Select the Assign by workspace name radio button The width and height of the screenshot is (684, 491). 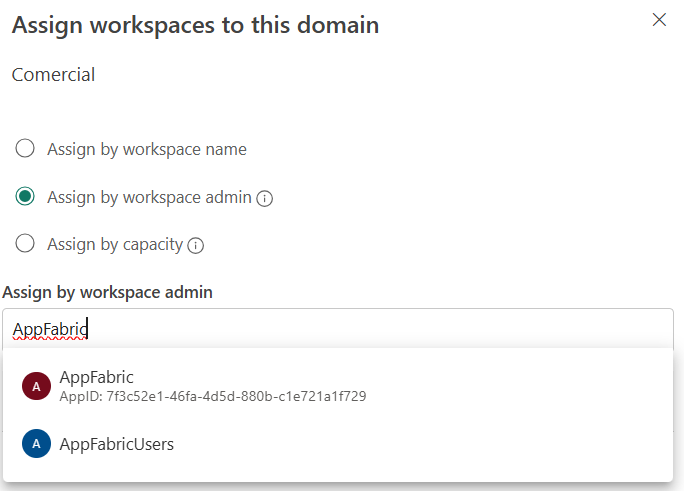(26, 149)
